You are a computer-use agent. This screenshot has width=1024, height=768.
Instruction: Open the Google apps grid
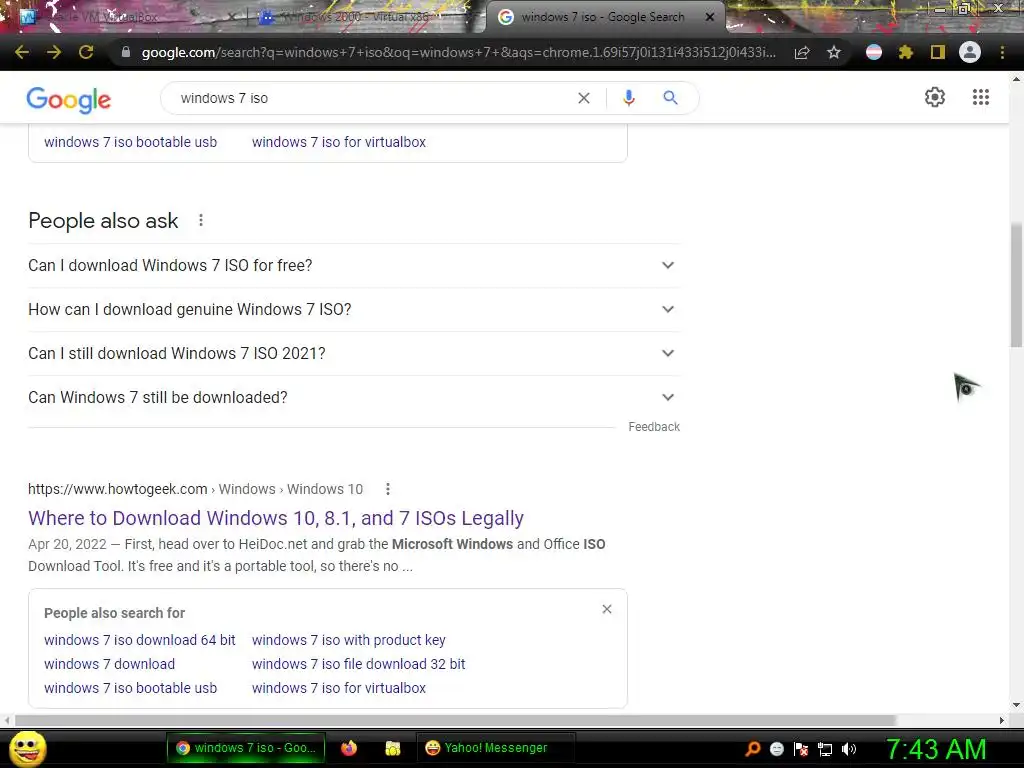tap(981, 97)
